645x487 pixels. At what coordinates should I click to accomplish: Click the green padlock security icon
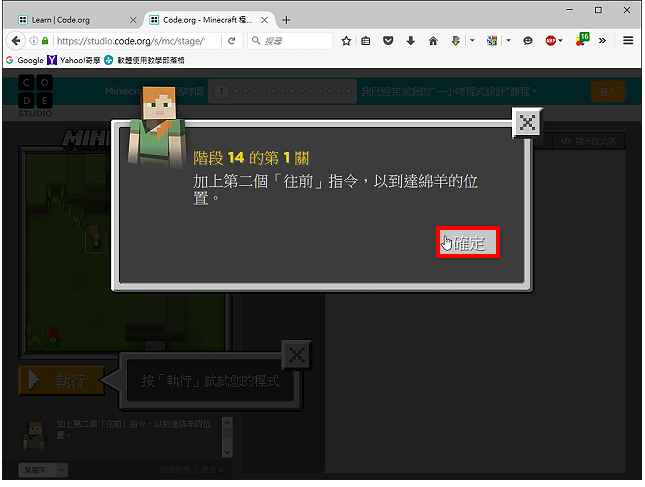coord(45,41)
